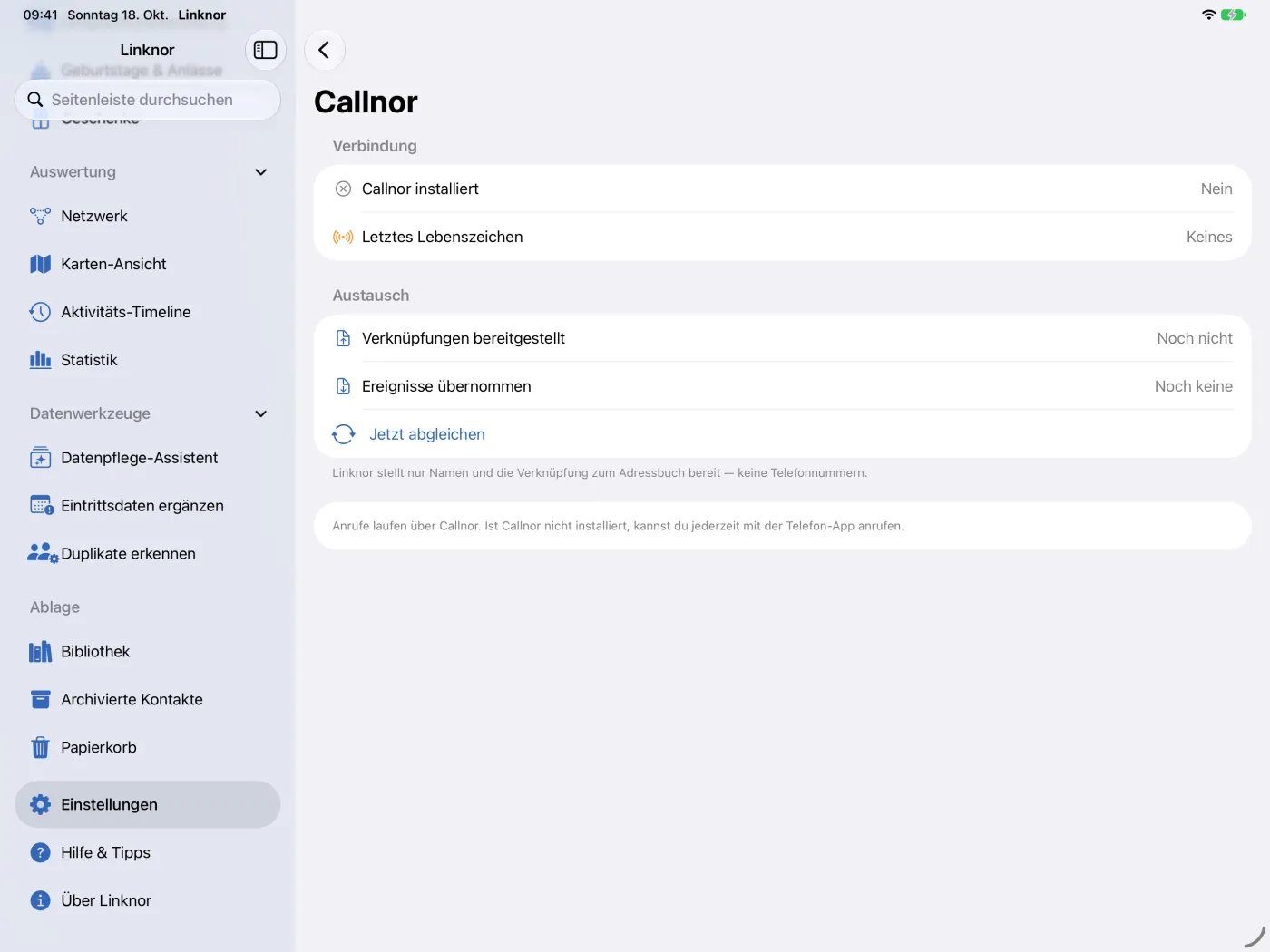Click the Callnor page title
1270x952 pixels.
[x=366, y=102]
